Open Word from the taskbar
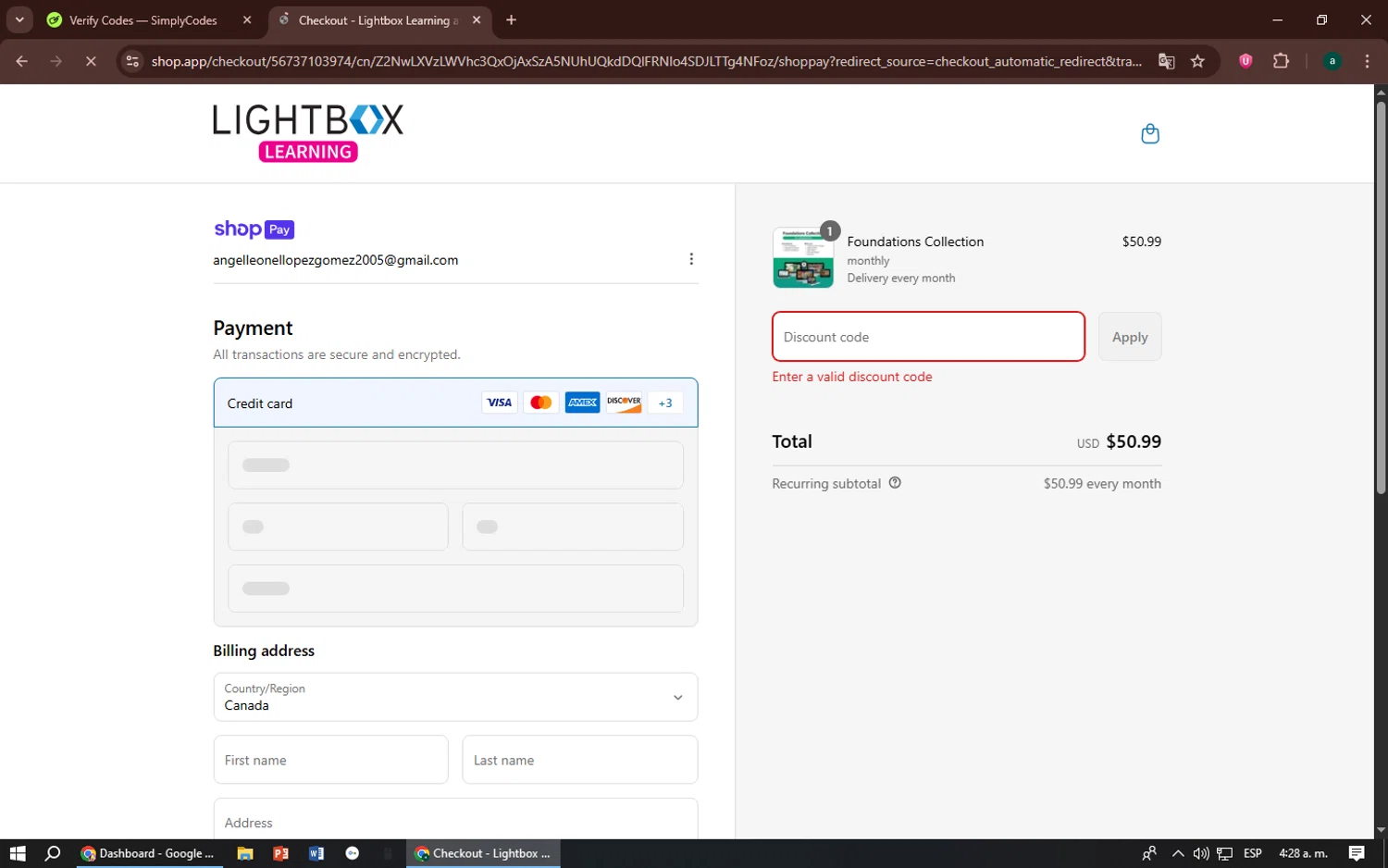The image size is (1388, 868). [316, 853]
